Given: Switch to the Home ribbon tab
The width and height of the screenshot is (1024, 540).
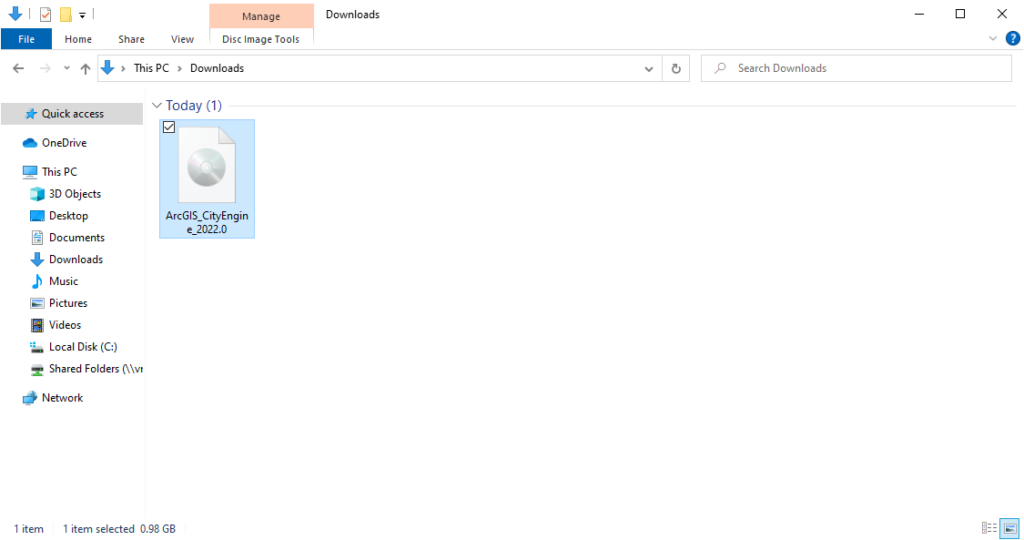Looking at the screenshot, I should coord(78,39).
